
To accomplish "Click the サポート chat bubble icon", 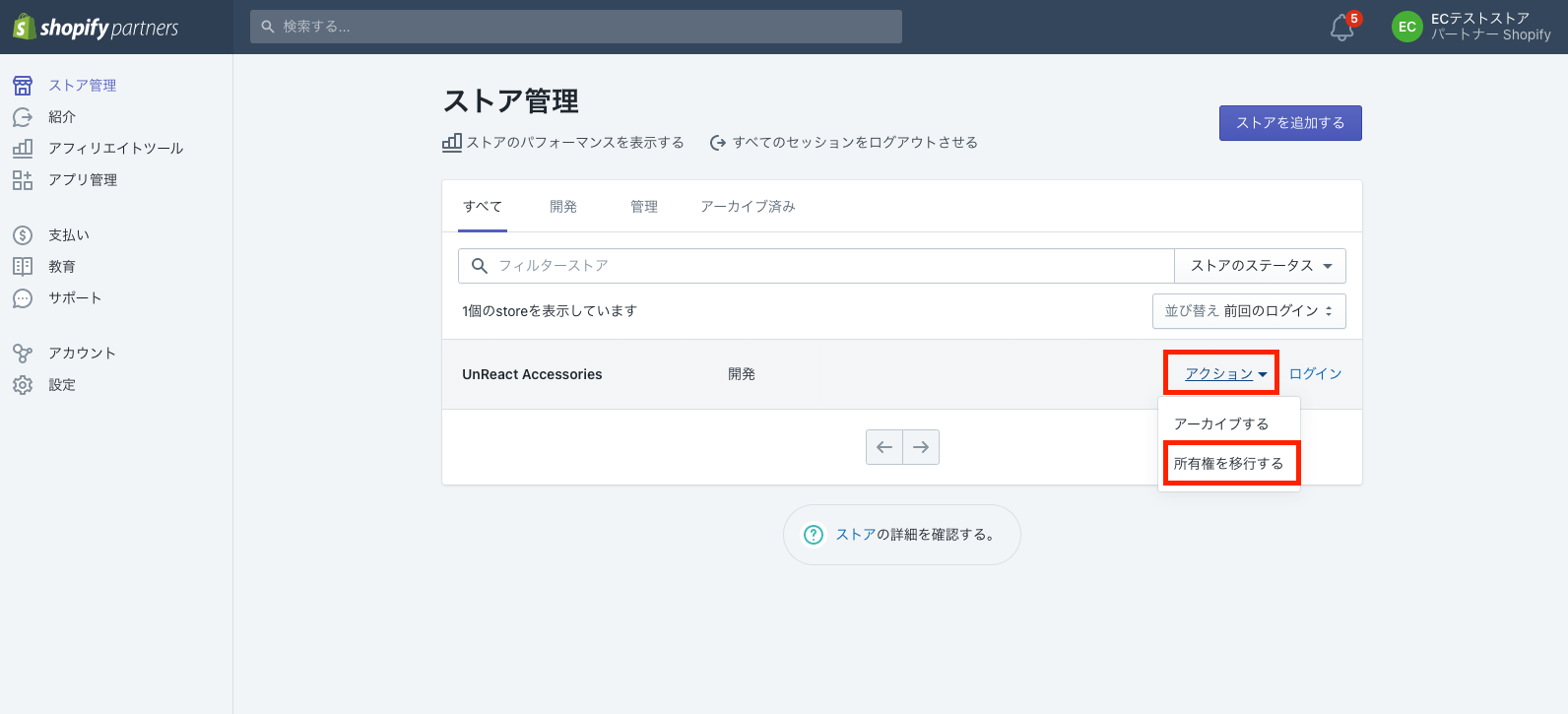I will click(23, 298).
